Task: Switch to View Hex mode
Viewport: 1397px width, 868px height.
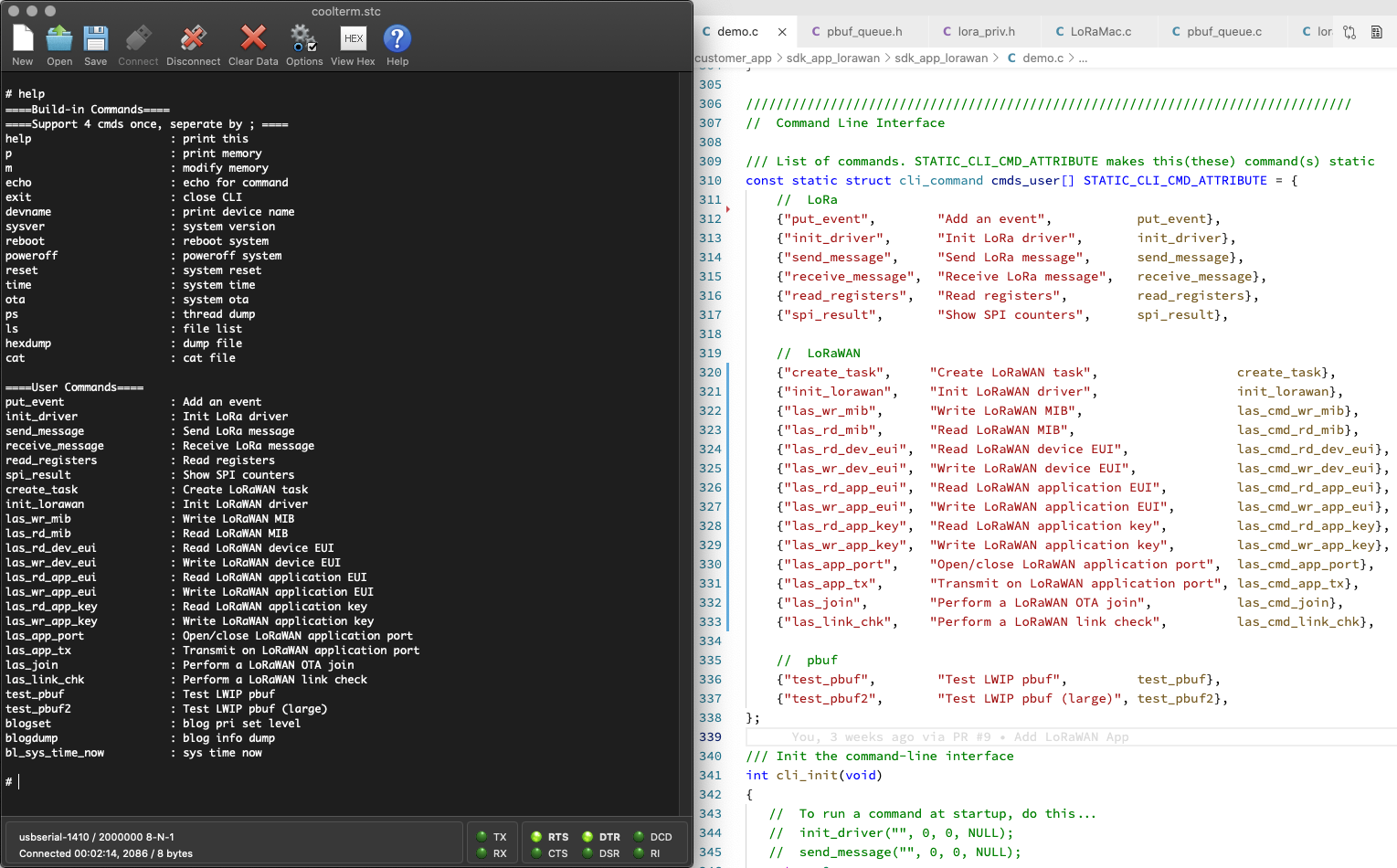Action: (353, 38)
